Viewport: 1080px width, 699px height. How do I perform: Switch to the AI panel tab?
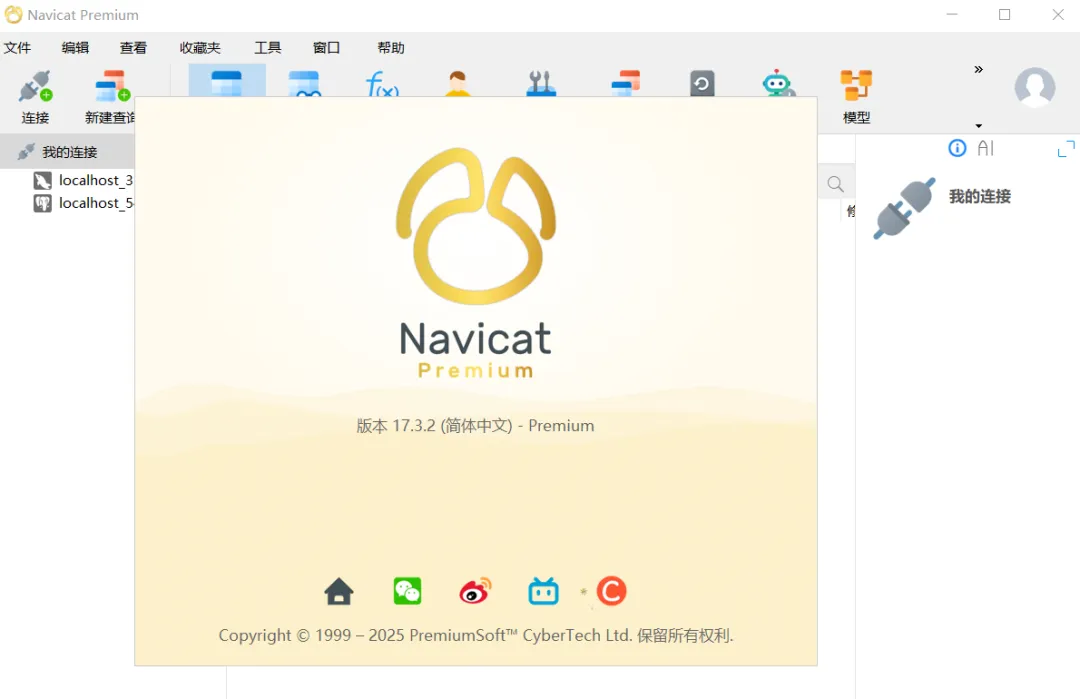pos(986,148)
